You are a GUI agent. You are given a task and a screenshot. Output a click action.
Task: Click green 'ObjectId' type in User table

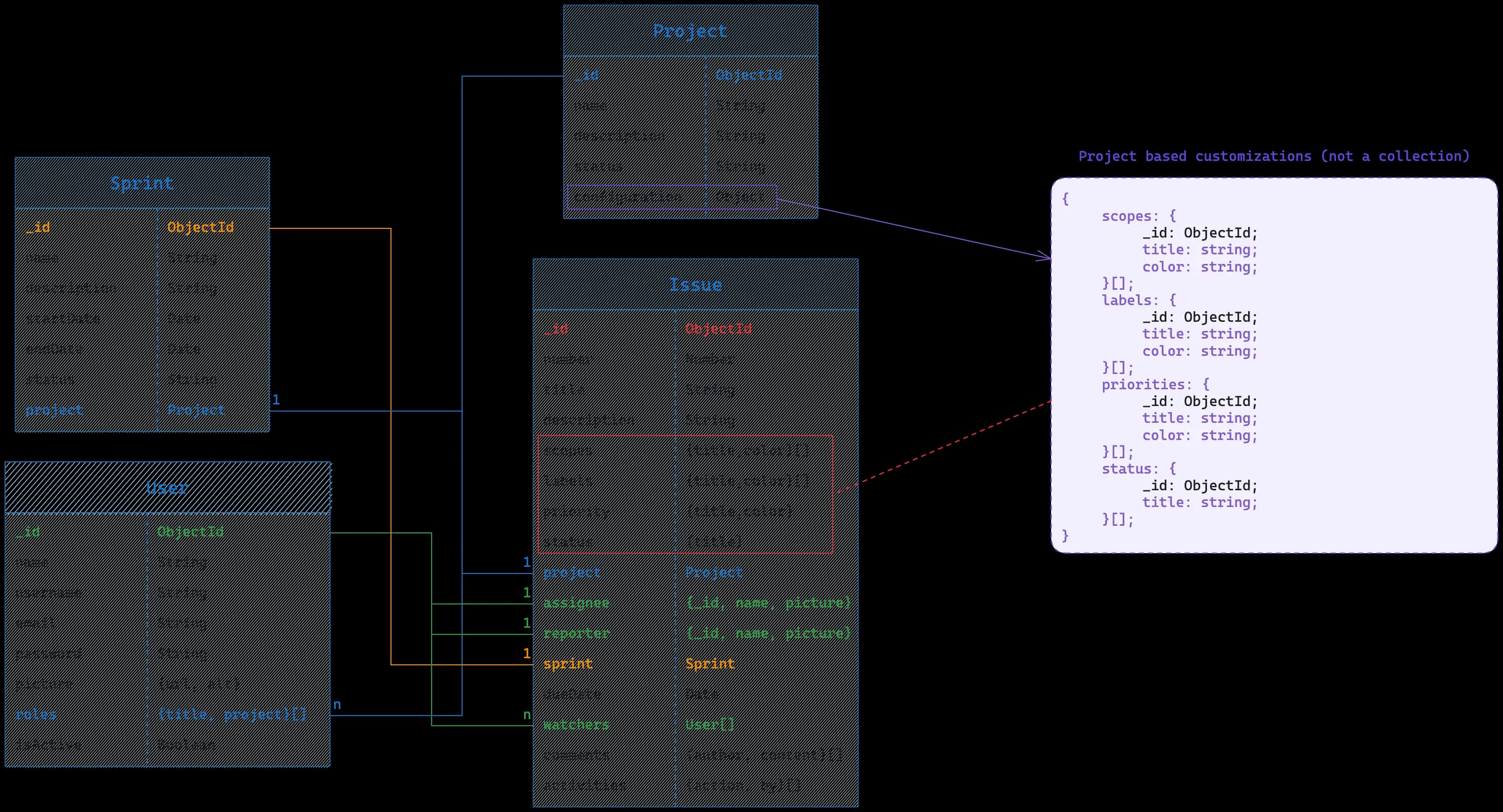pyautogui.click(x=191, y=532)
